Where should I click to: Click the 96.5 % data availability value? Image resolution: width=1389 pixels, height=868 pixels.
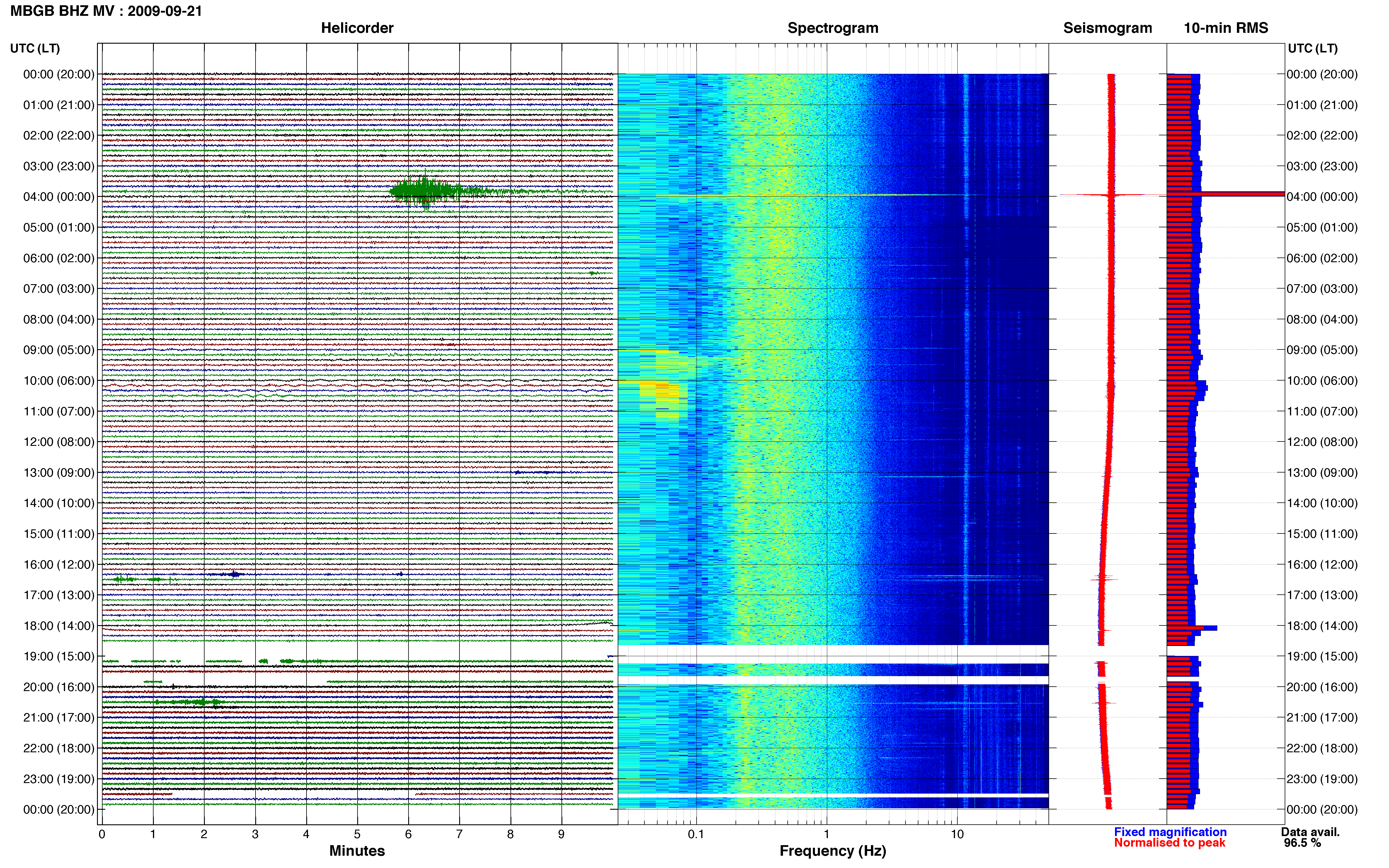pyautogui.click(x=1303, y=843)
